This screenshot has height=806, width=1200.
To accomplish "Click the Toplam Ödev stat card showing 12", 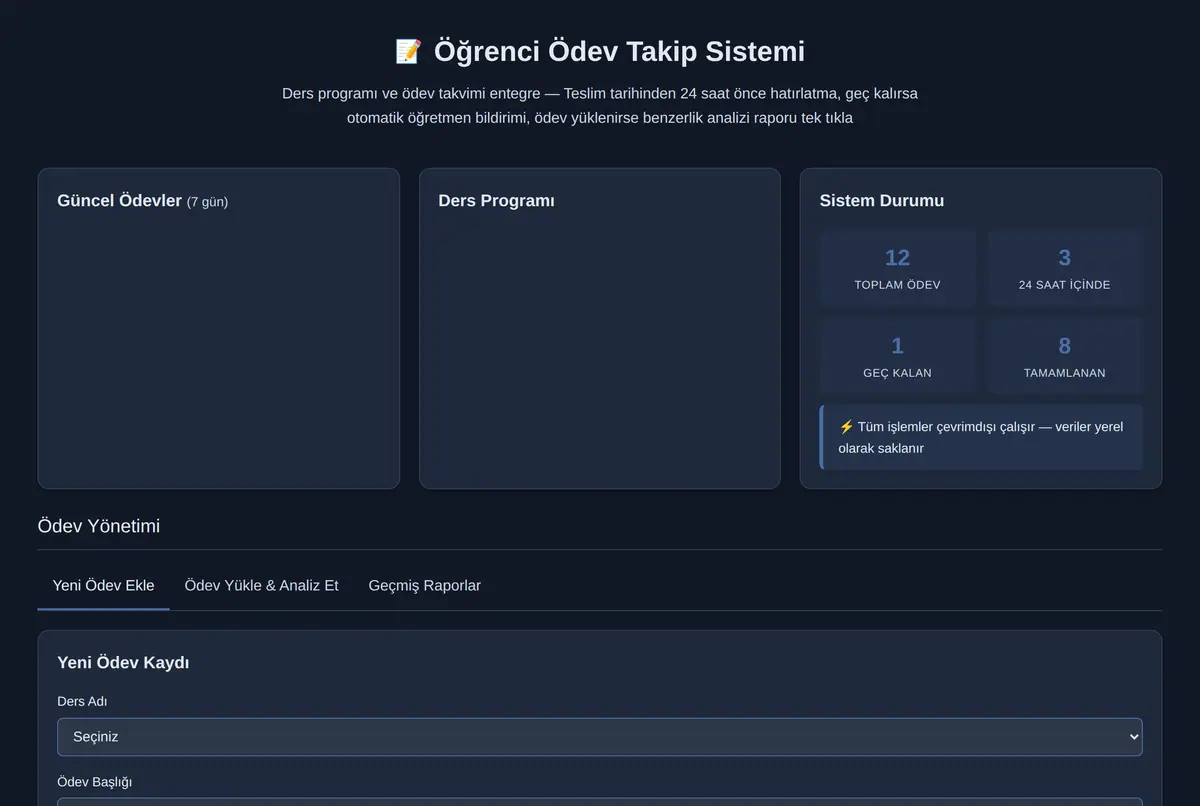I will tap(897, 268).
